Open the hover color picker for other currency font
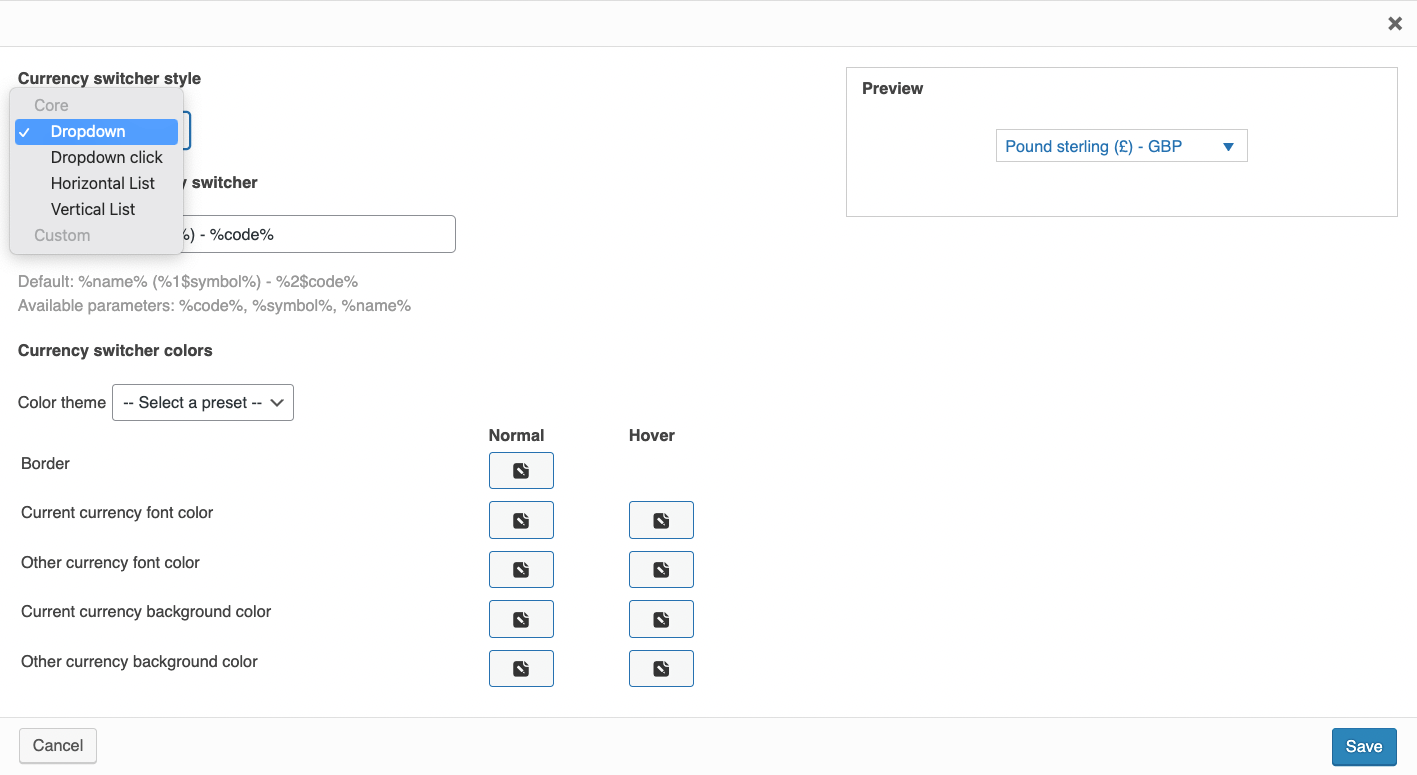1417x775 pixels. point(661,569)
